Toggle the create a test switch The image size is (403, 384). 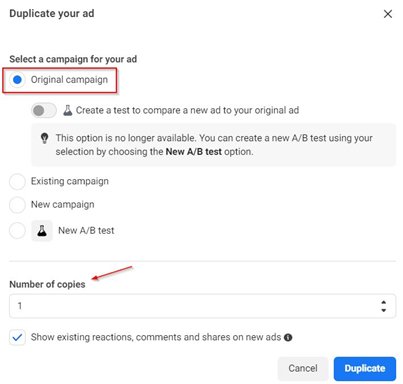point(44,110)
